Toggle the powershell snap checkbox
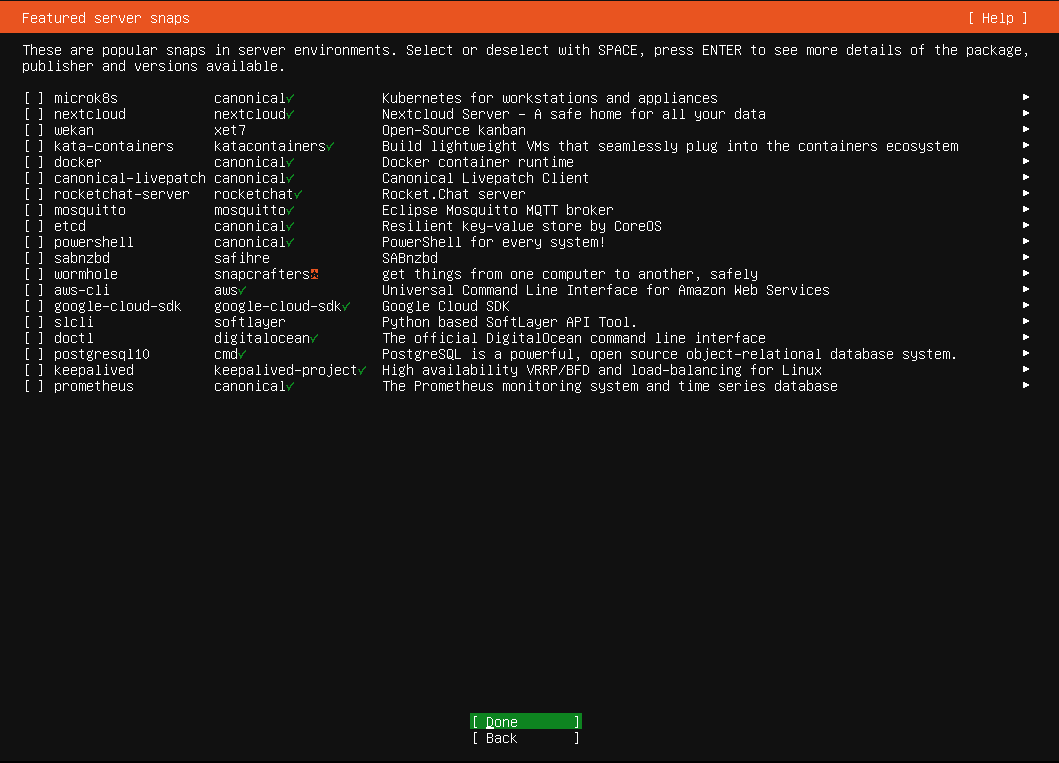Viewport: 1059px width, 763px height. tap(34, 242)
